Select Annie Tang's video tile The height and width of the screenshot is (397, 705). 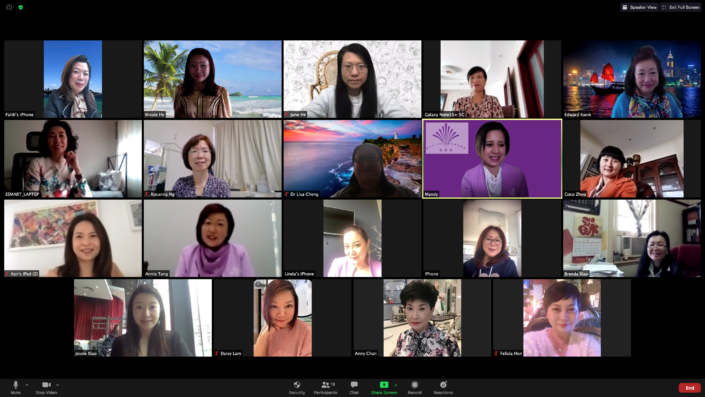(x=213, y=238)
